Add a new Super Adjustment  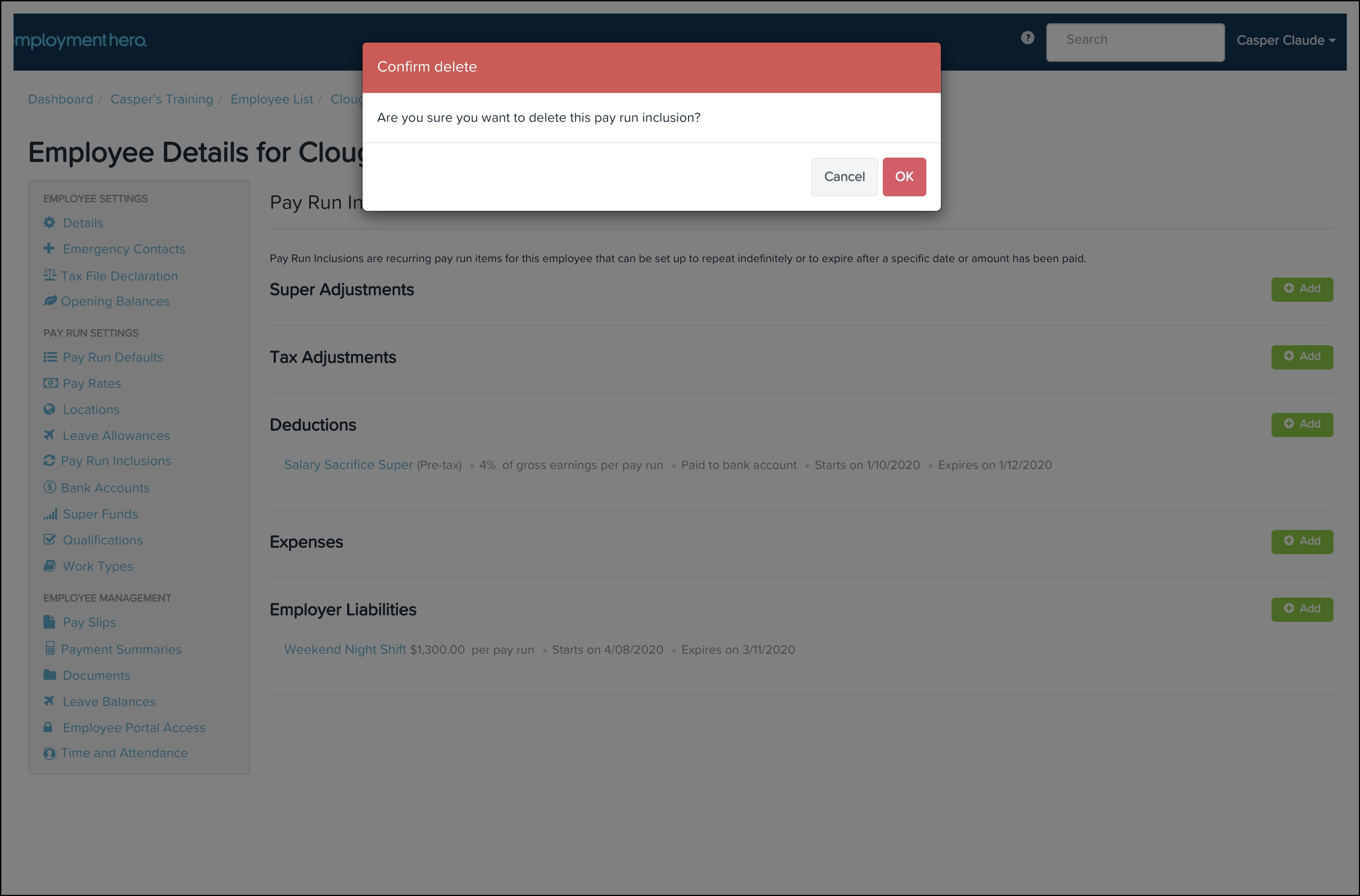1301,289
